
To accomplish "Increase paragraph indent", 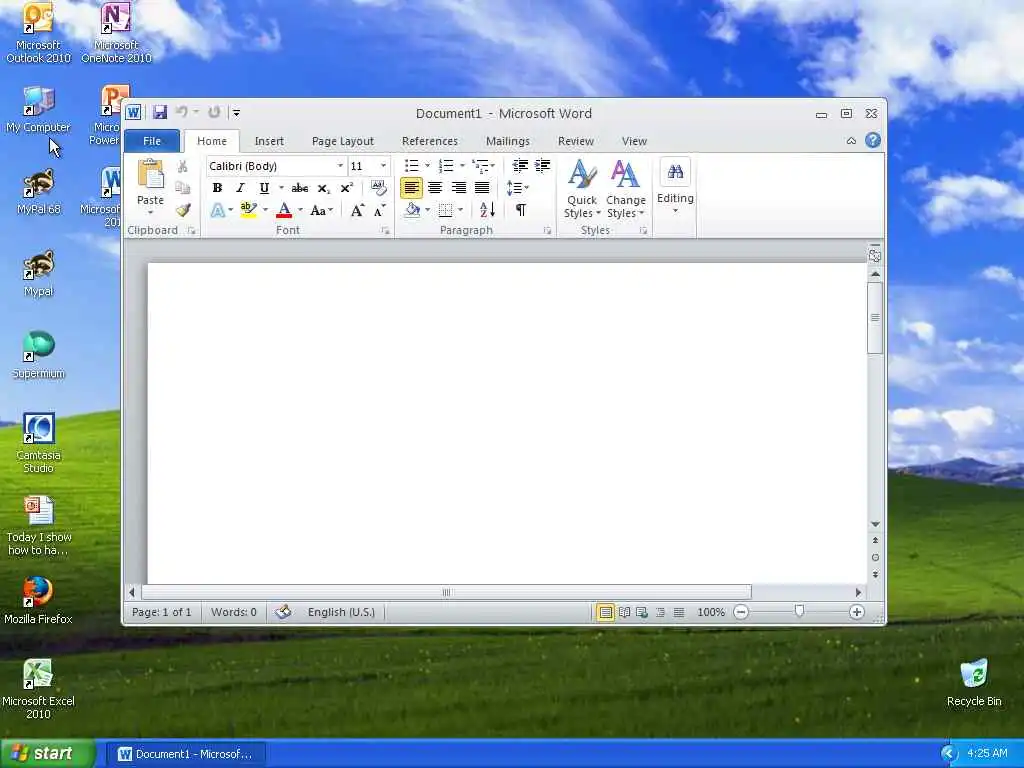I will click(543, 166).
